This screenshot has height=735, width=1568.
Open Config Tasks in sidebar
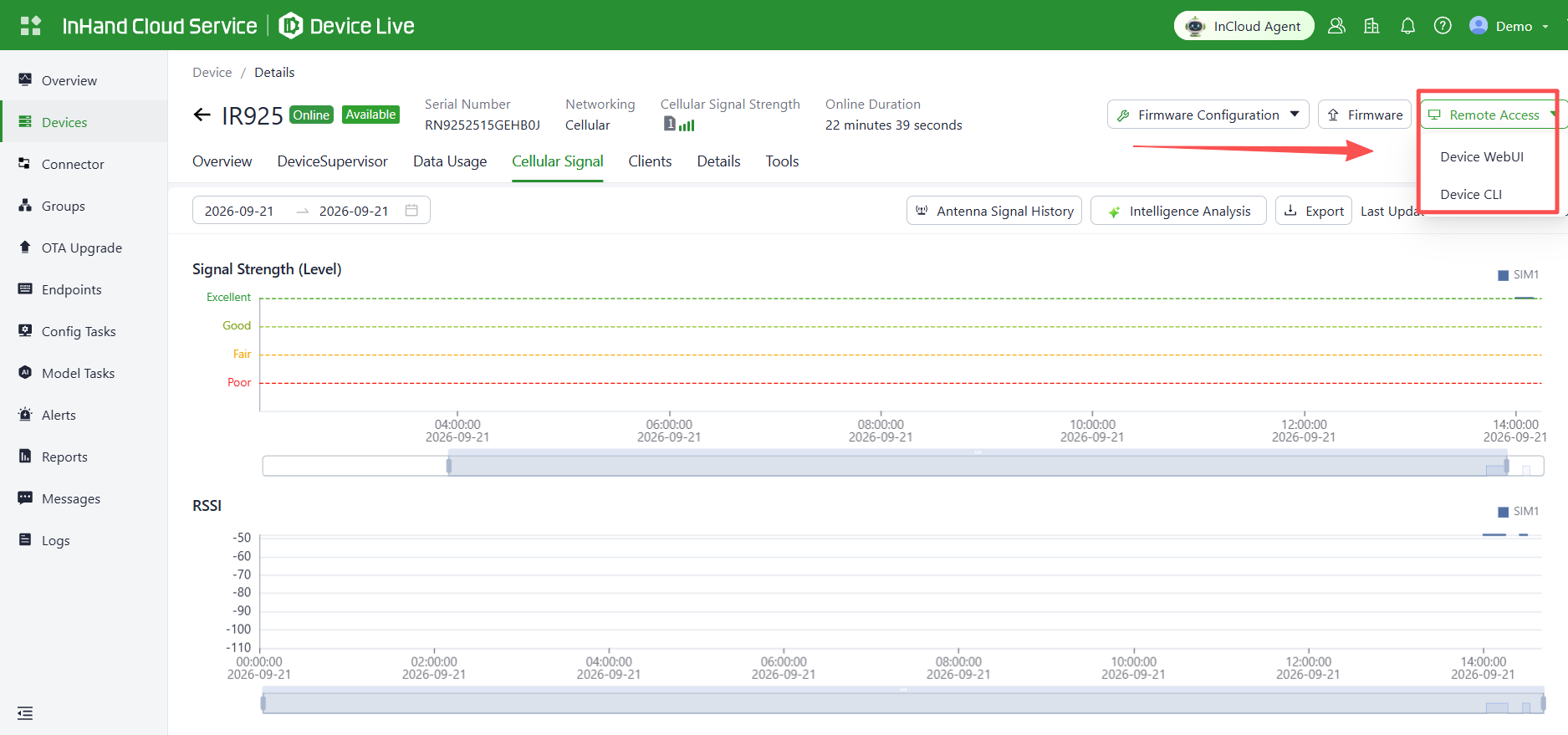click(x=84, y=331)
